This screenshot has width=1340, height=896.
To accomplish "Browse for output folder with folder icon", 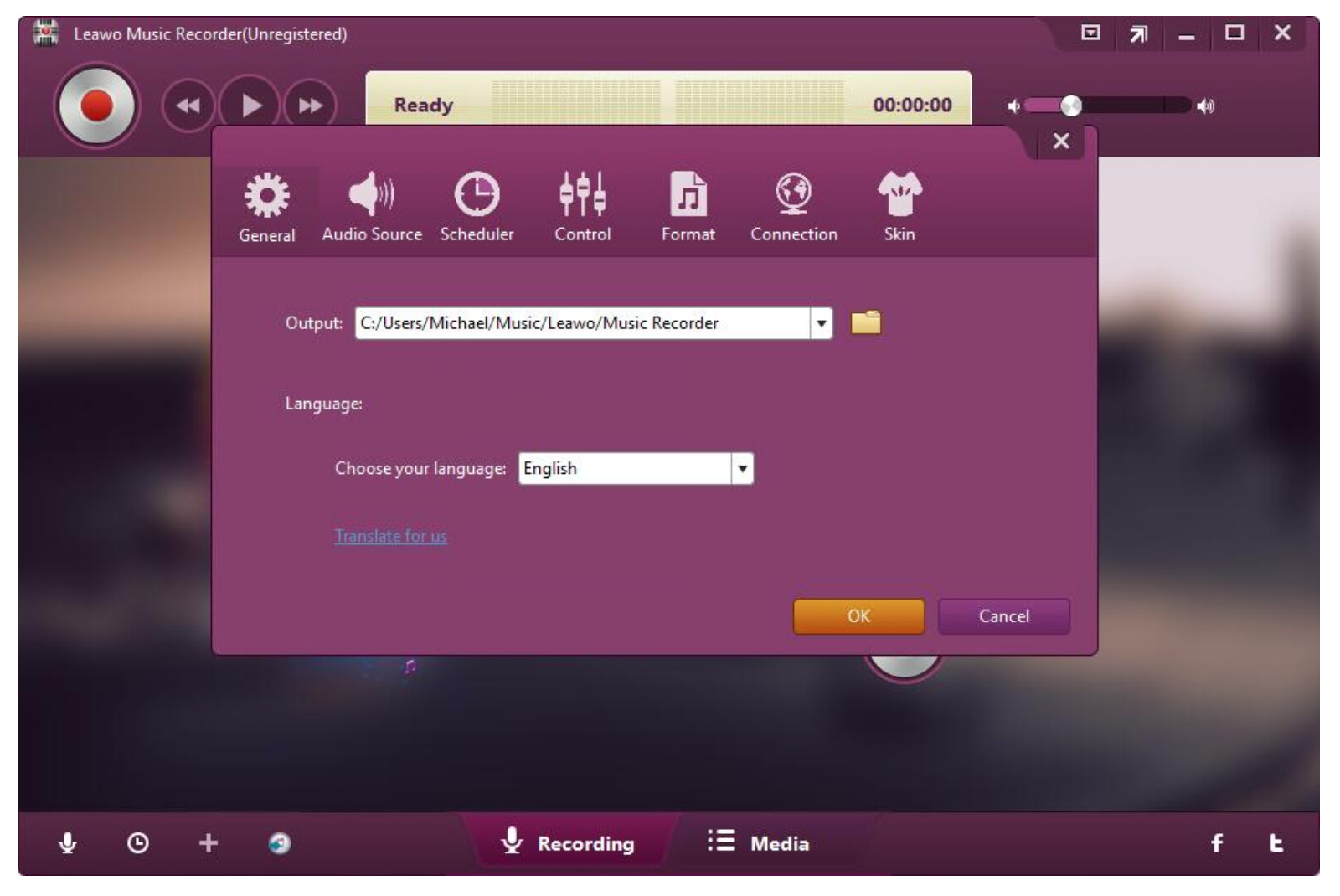I will [866, 322].
